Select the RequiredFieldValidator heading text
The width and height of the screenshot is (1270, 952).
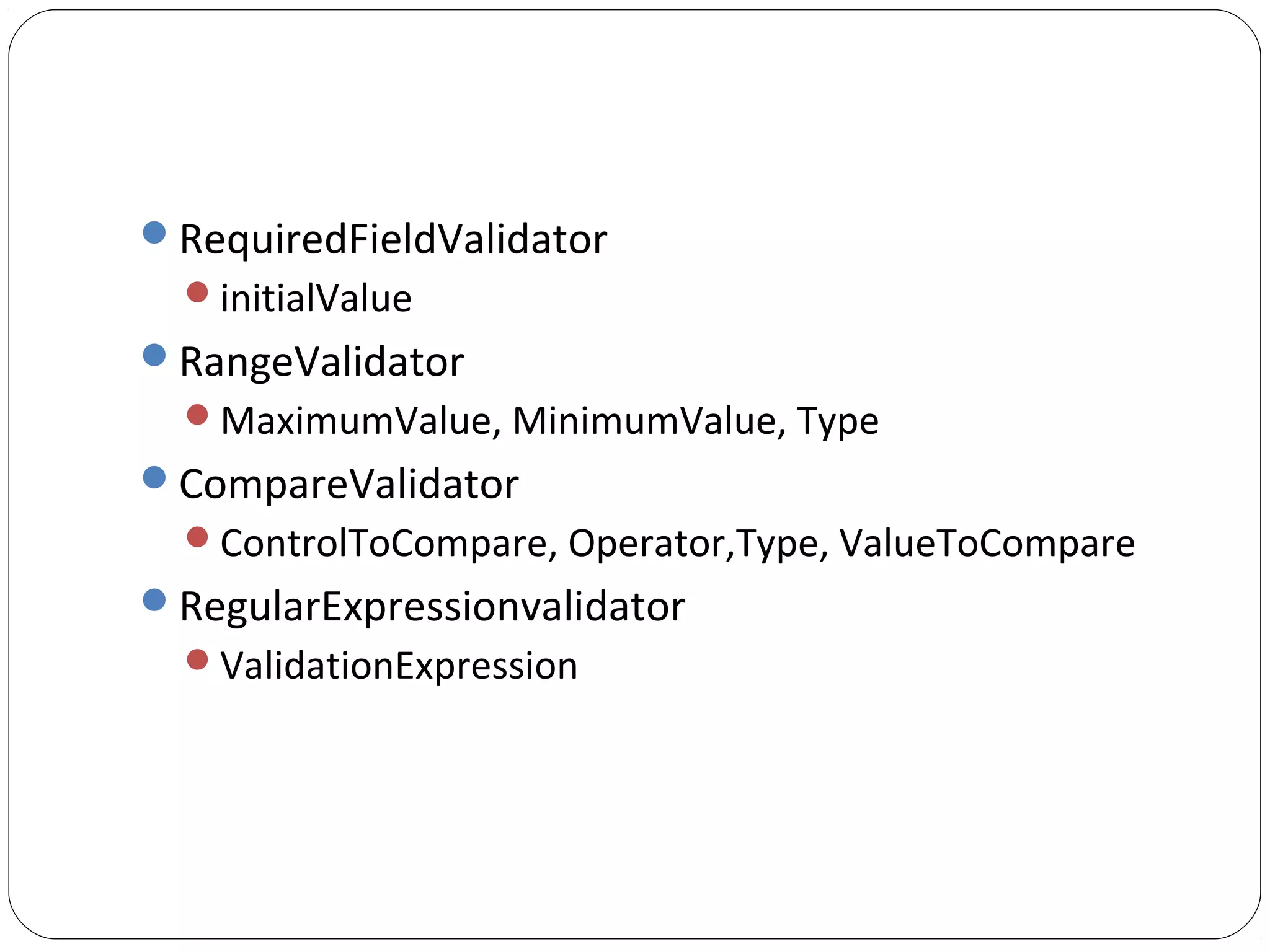pos(393,240)
